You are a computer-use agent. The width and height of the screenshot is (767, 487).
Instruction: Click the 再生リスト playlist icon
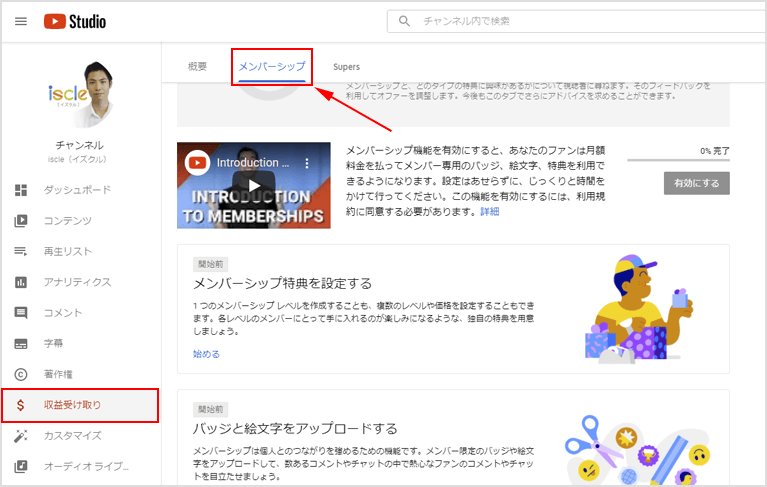(21, 251)
